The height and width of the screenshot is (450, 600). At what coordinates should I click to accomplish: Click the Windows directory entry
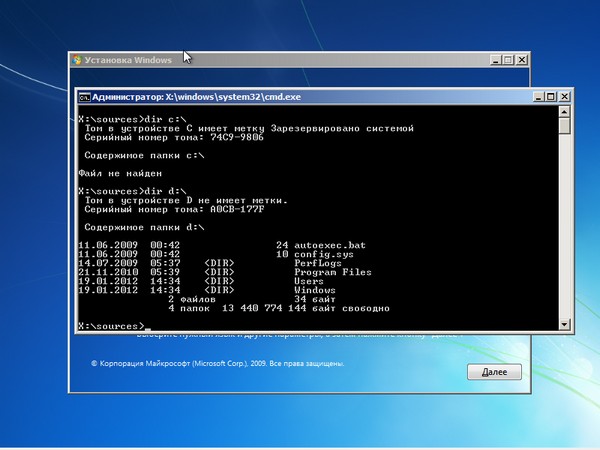(315, 290)
